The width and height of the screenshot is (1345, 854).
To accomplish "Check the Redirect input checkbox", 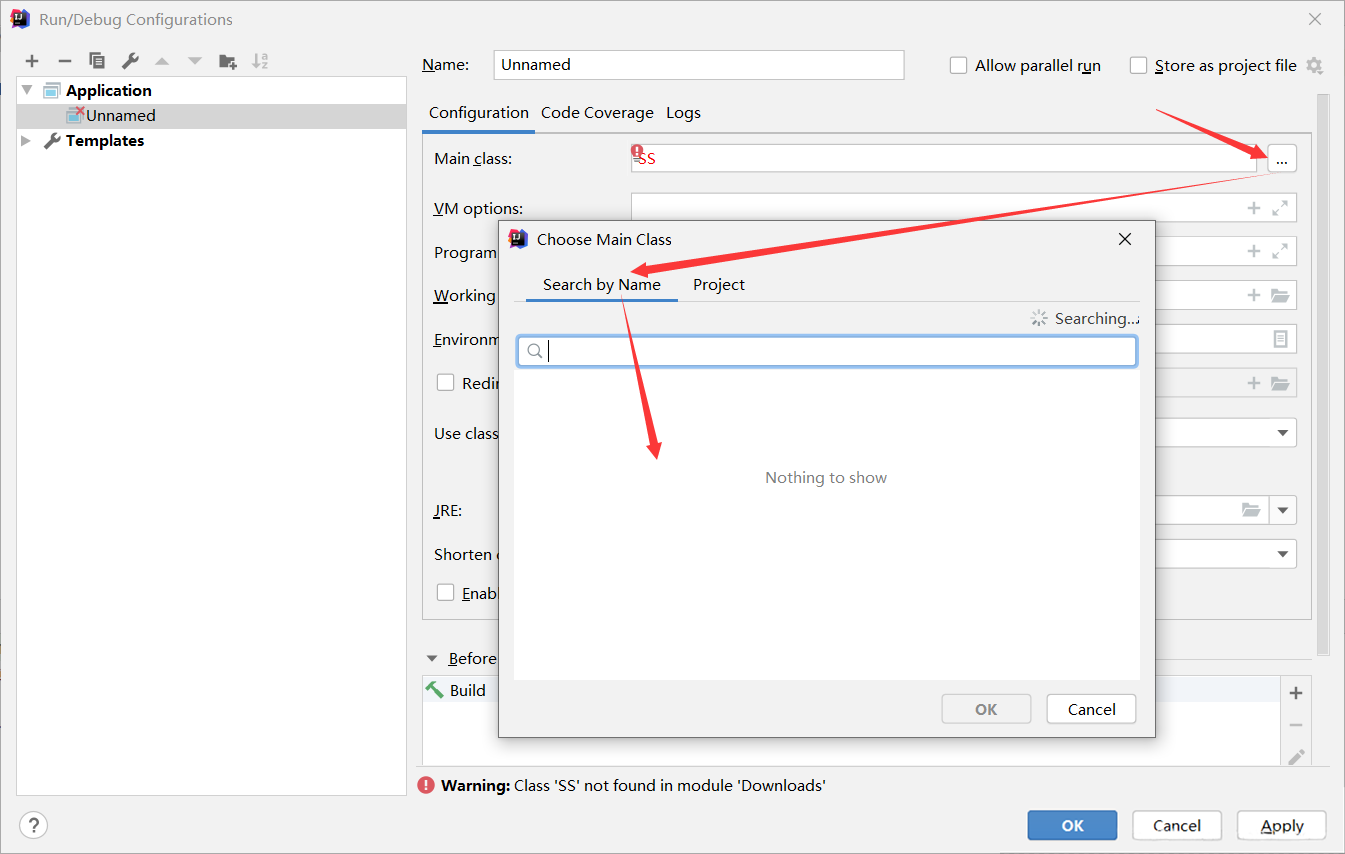I will (x=446, y=382).
